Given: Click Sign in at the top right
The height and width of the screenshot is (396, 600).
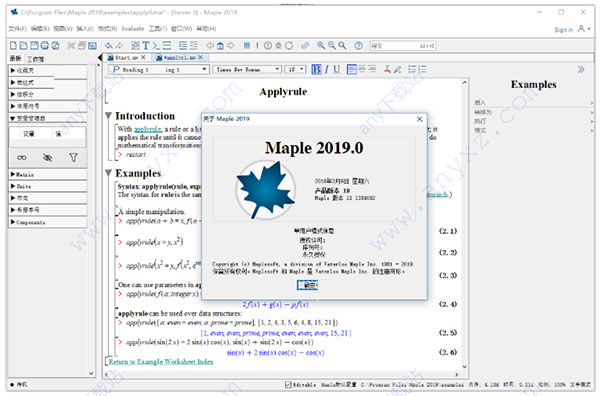Looking at the screenshot, I should tap(564, 30).
